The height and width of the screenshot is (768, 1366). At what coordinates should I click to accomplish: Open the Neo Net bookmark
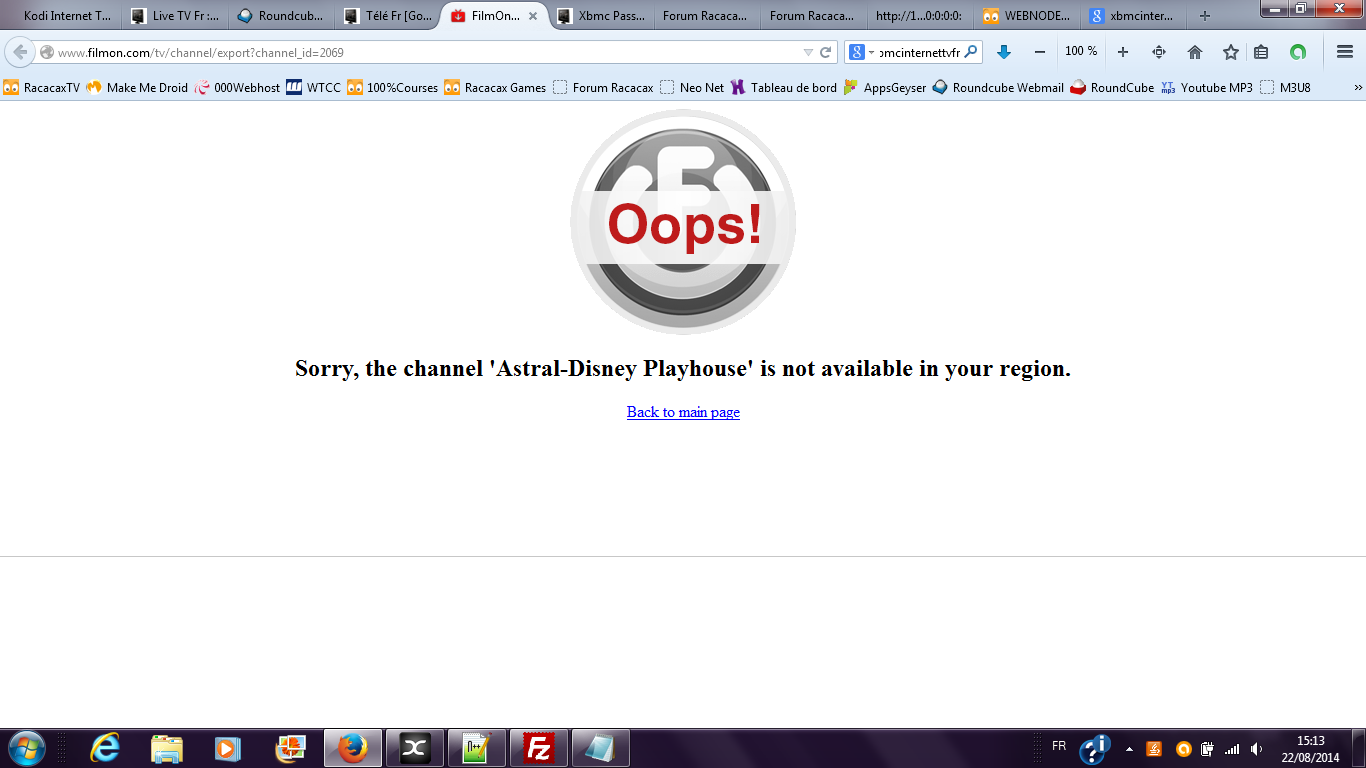click(692, 88)
